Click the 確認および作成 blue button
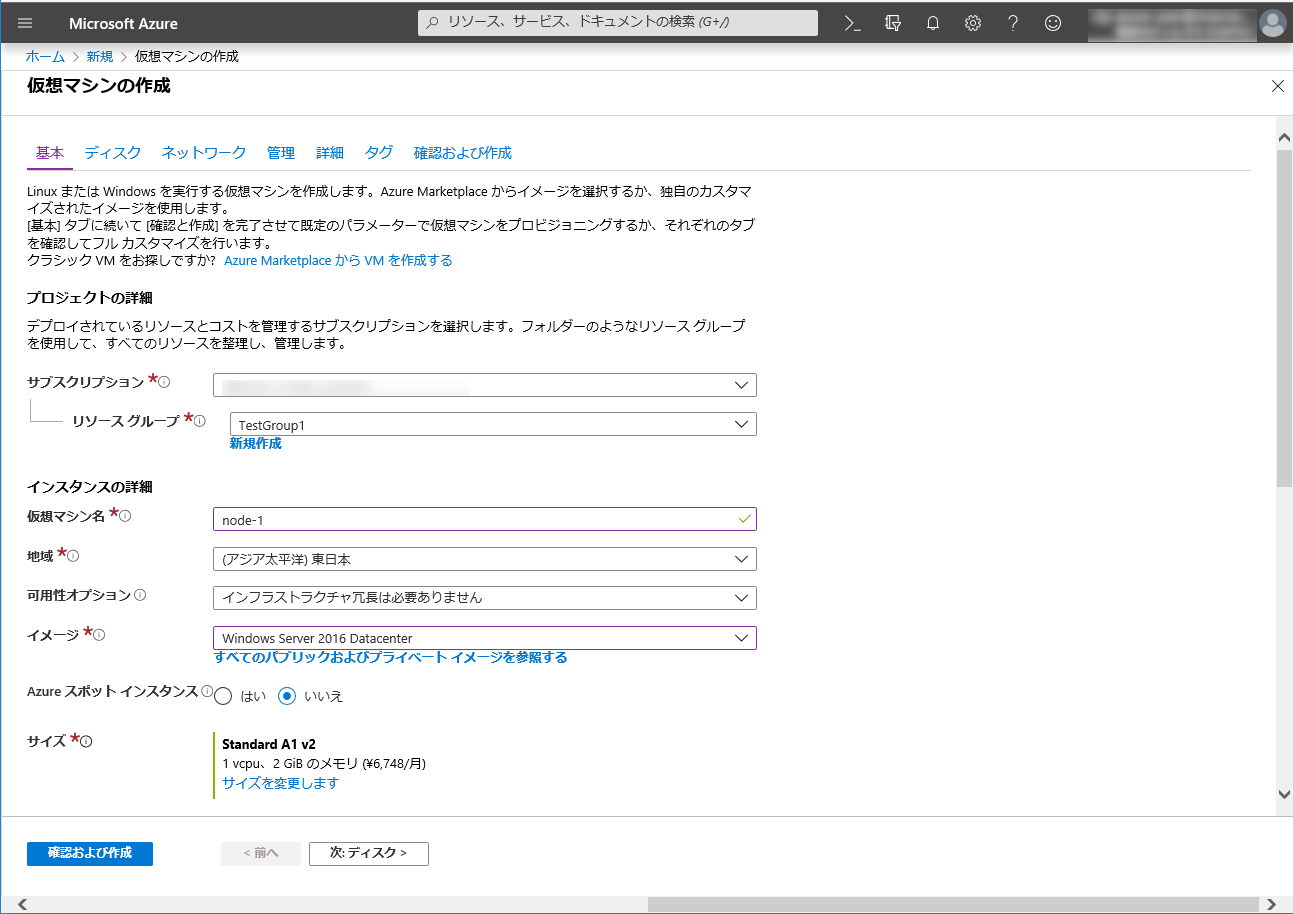The width and height of the screenshot is (1293, 914). tap(90, 853)
